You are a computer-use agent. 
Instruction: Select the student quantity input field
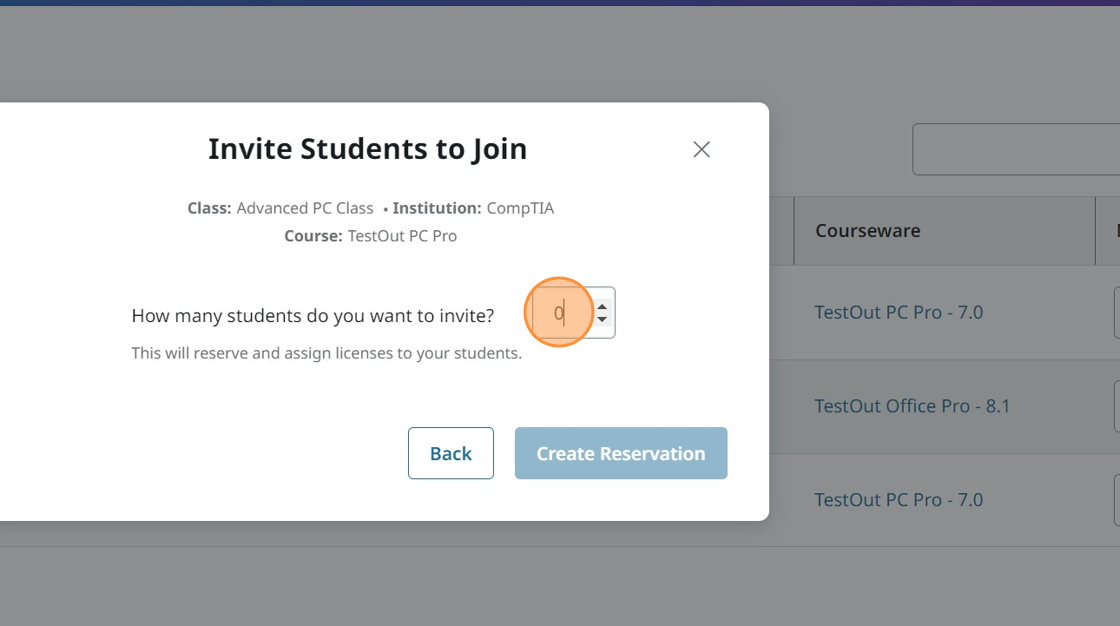[560, 312]
